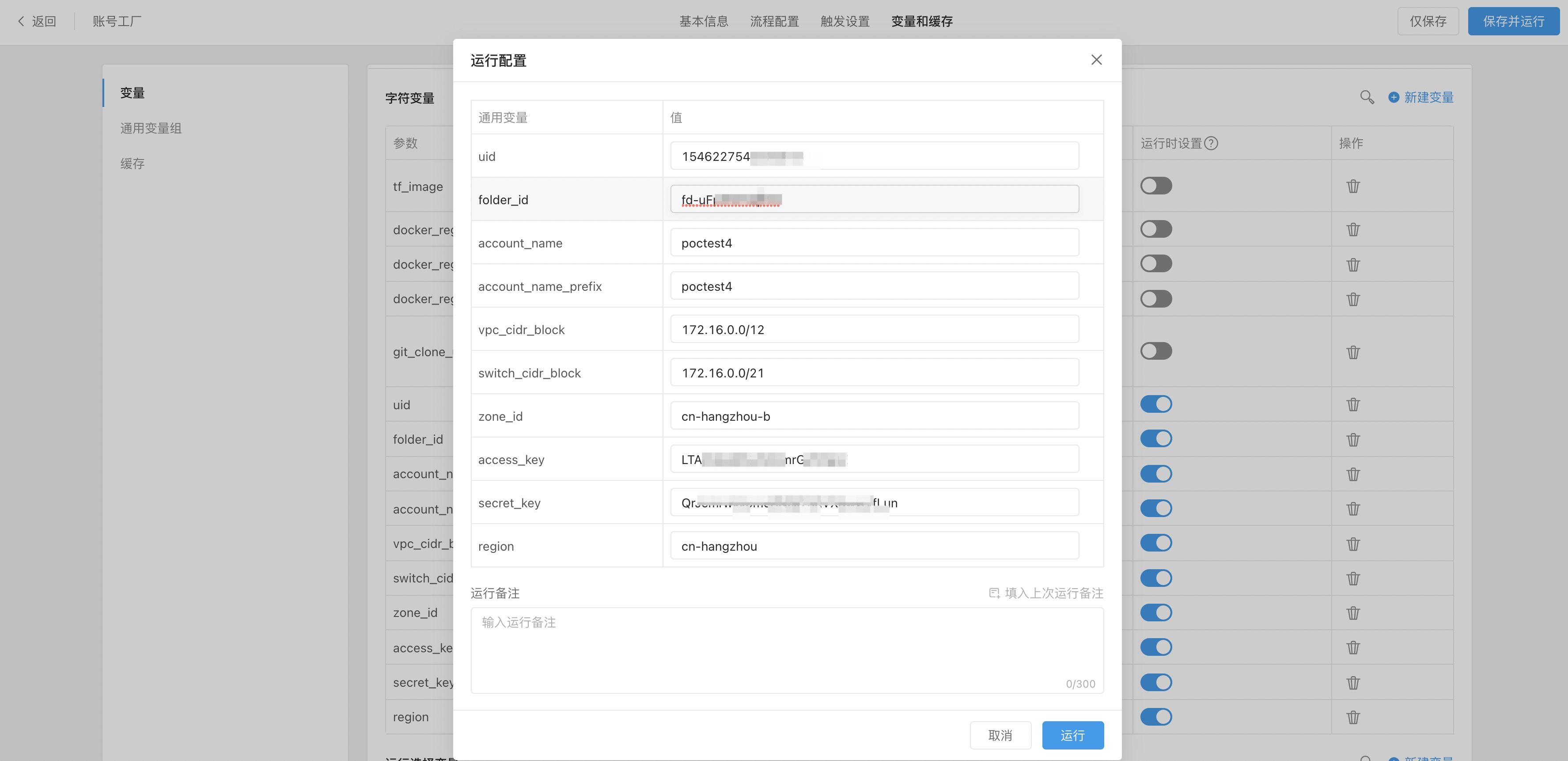
Task: Click the help icon beside 运行时设置
Action: (1211, 143)
